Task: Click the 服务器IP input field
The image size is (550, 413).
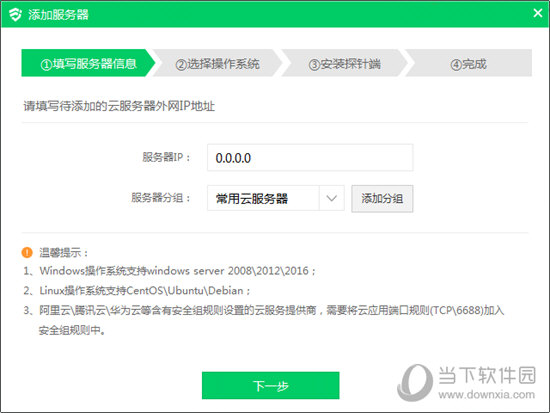Action: pos(310,158)
